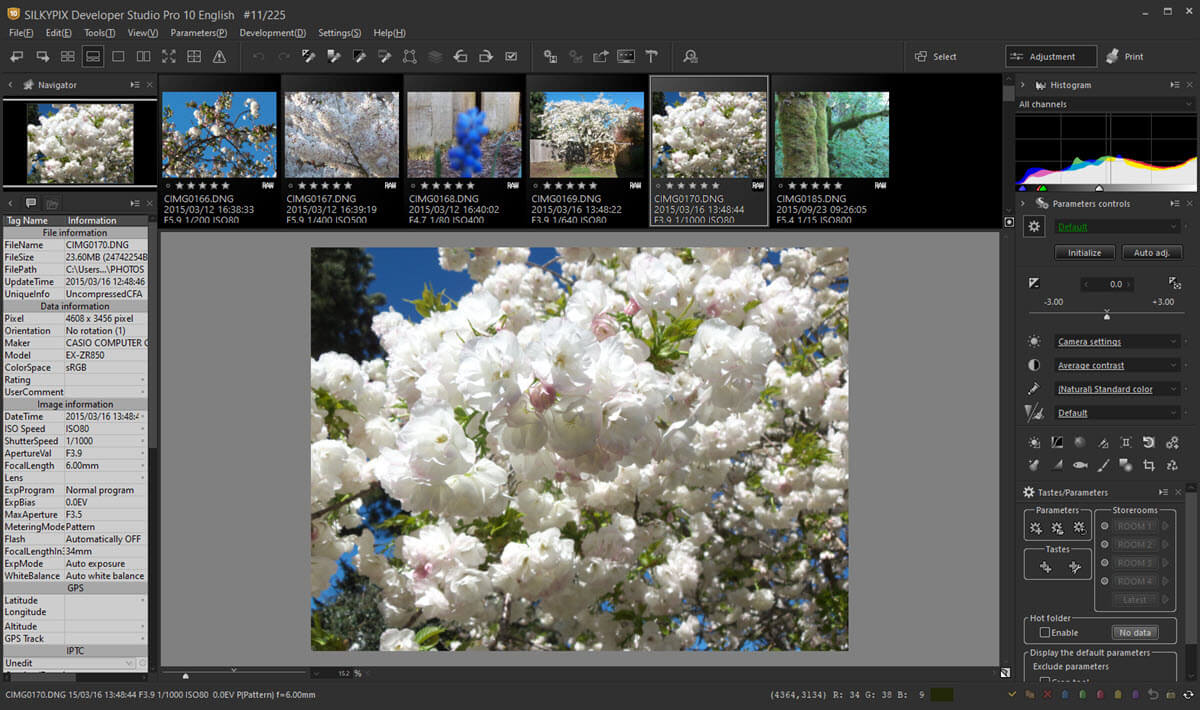Click the Auto adj. button
The image size is (1200, 710).
1151,252
